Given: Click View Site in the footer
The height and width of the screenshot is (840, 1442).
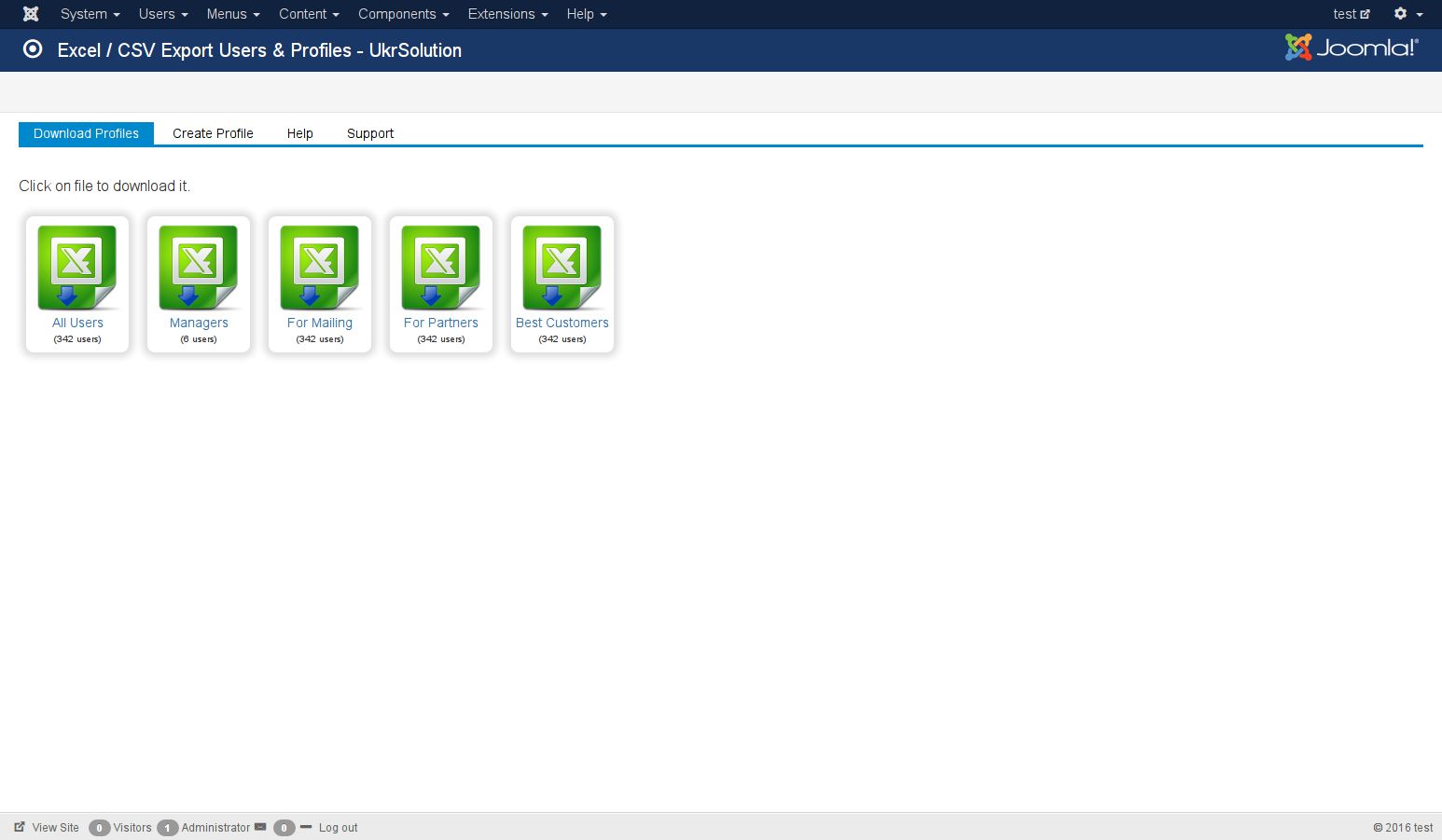Looking at the screenshot, I should tap(56, 827).
